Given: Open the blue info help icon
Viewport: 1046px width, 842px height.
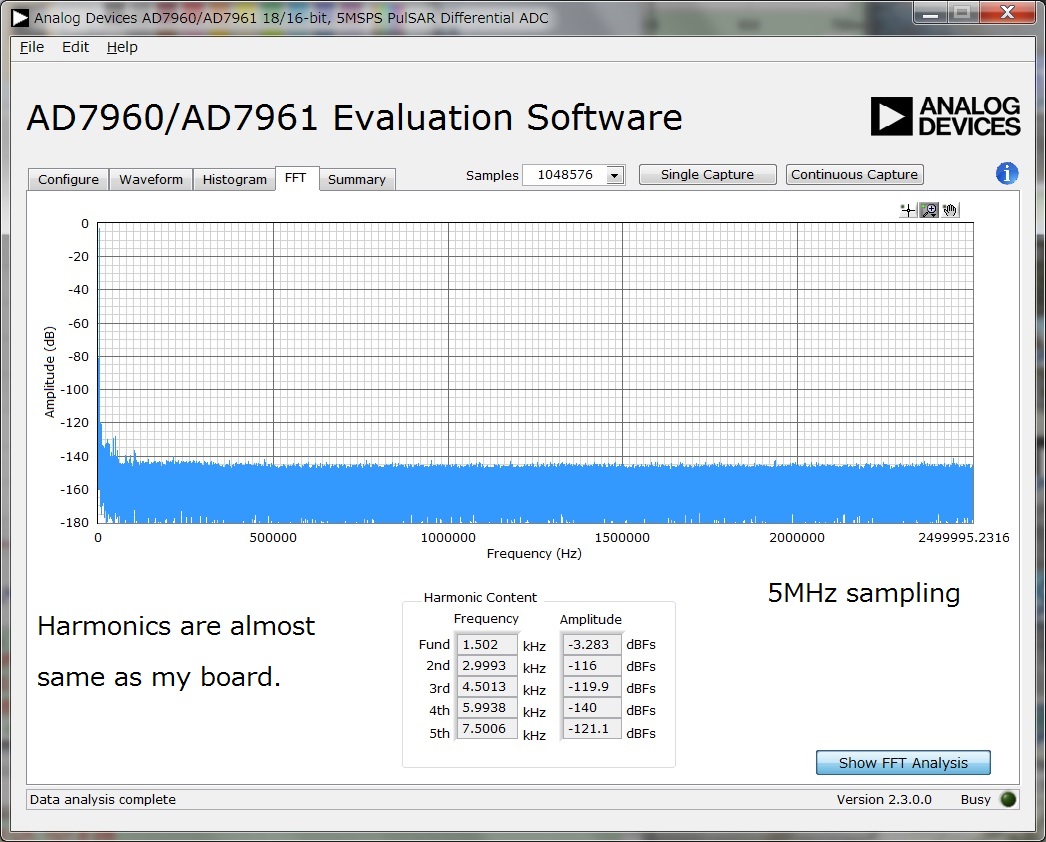Looking at the screenshot, I should [1007, 173].
